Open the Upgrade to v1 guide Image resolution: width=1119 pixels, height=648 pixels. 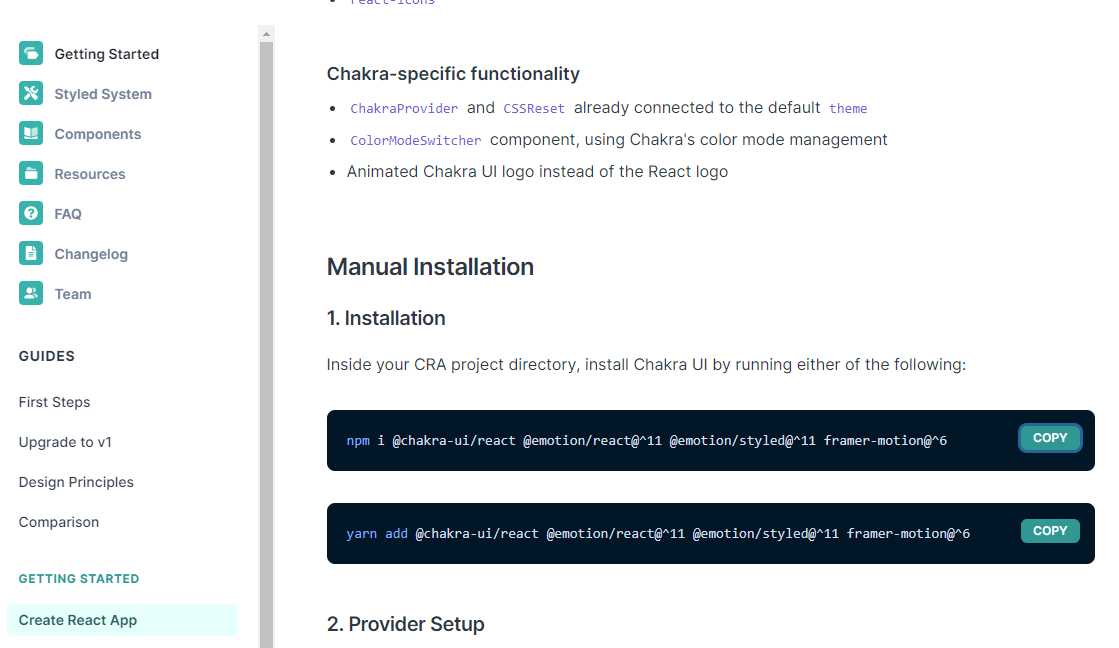click(x=65, y=442)
